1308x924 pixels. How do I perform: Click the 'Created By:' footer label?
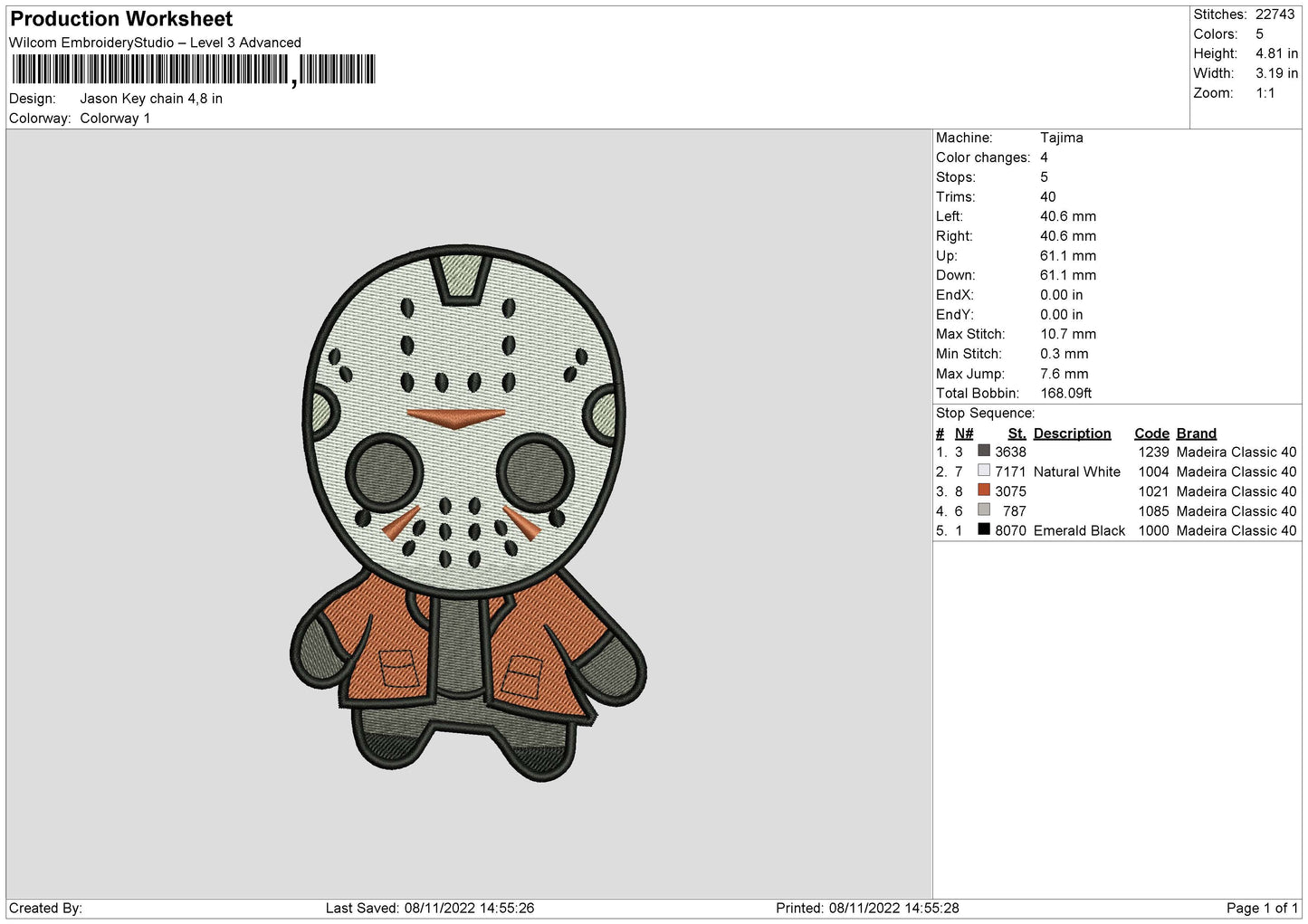pyautogui.click(x=45, y=908)
